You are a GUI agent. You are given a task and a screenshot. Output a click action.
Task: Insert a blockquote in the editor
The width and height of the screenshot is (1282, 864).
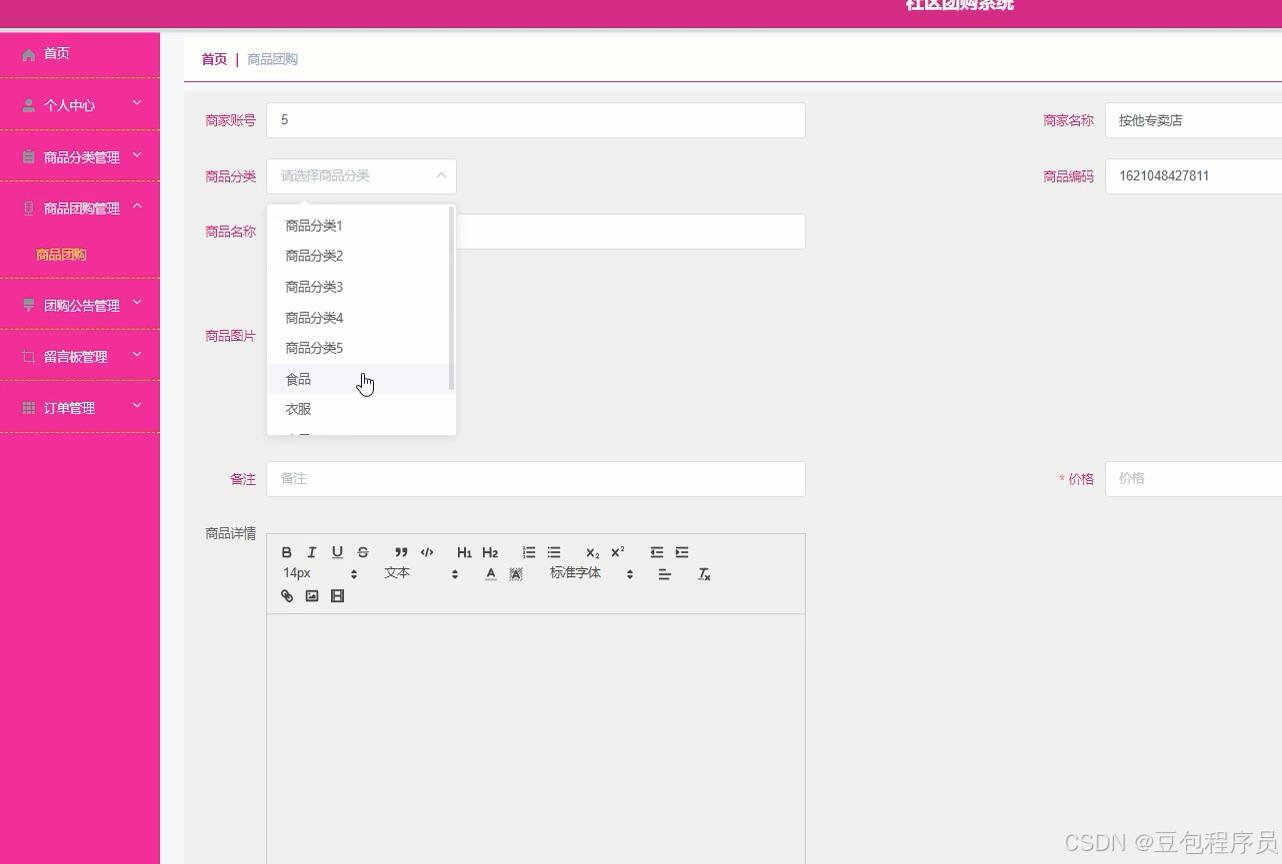coord(401,552)
